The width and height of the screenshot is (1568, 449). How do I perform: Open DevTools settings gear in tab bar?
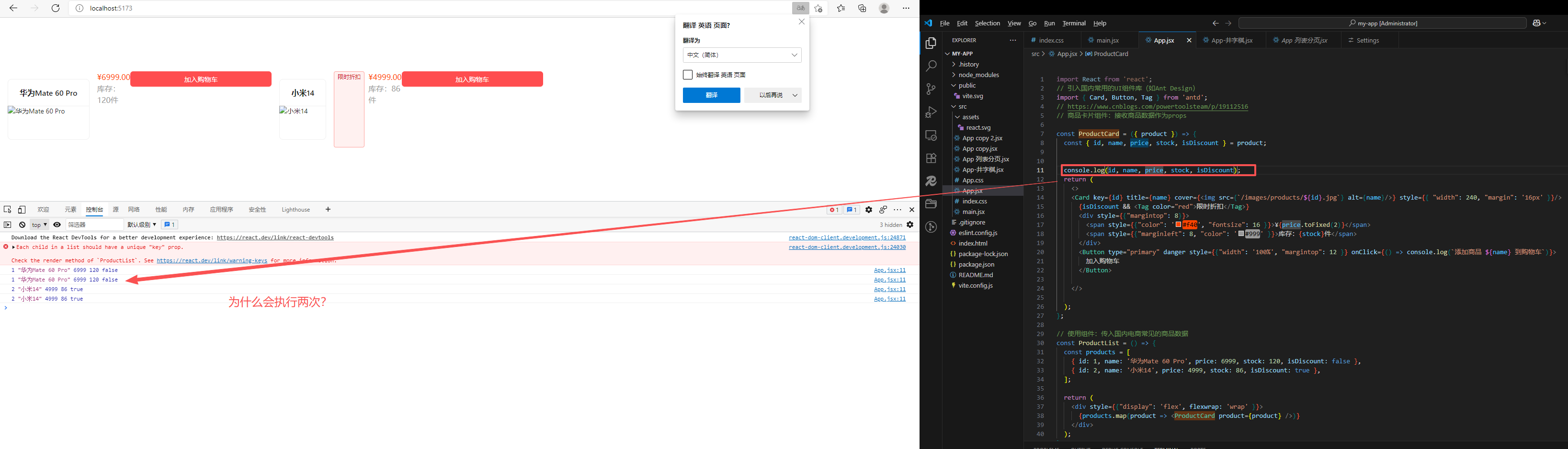pyautogui.click(x=869, y=209)
